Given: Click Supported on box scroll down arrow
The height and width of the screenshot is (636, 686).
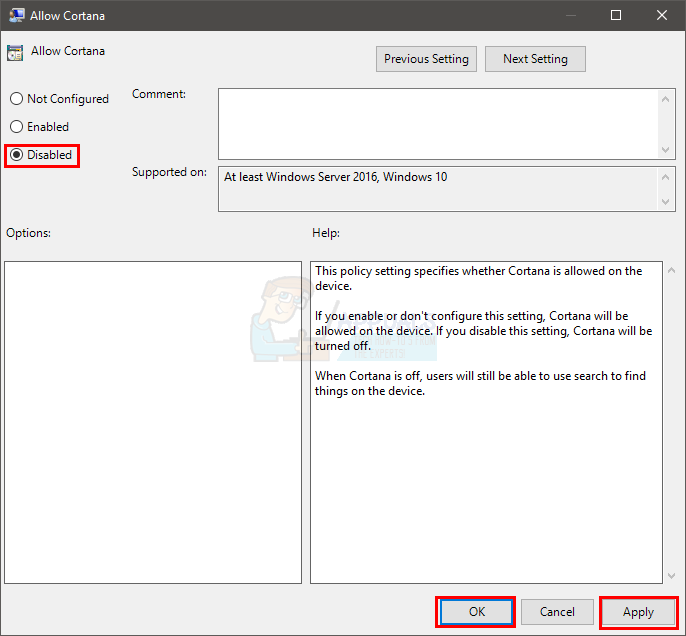Looking at the screenshot, I should (x=665, y=202).
